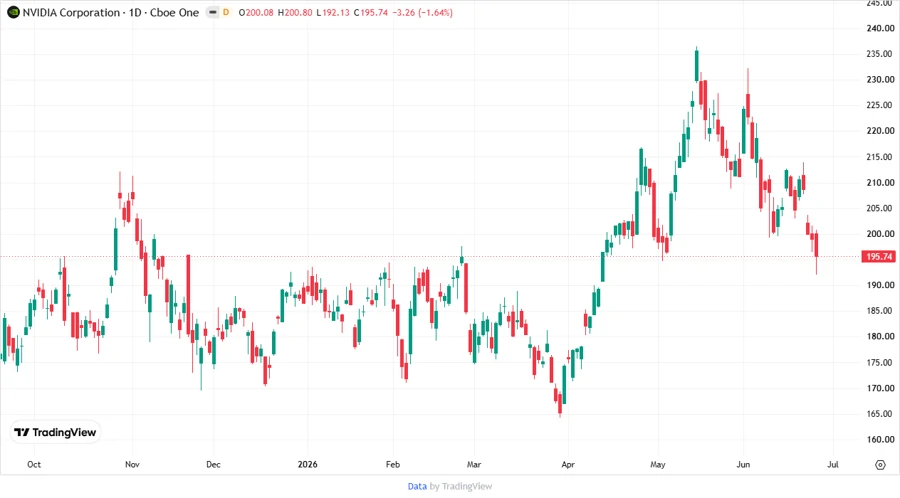Click the 'Dec' time axis label
The height and width of the screenshot is (498, 900).
pyautogui.click(x=213, y=465)
